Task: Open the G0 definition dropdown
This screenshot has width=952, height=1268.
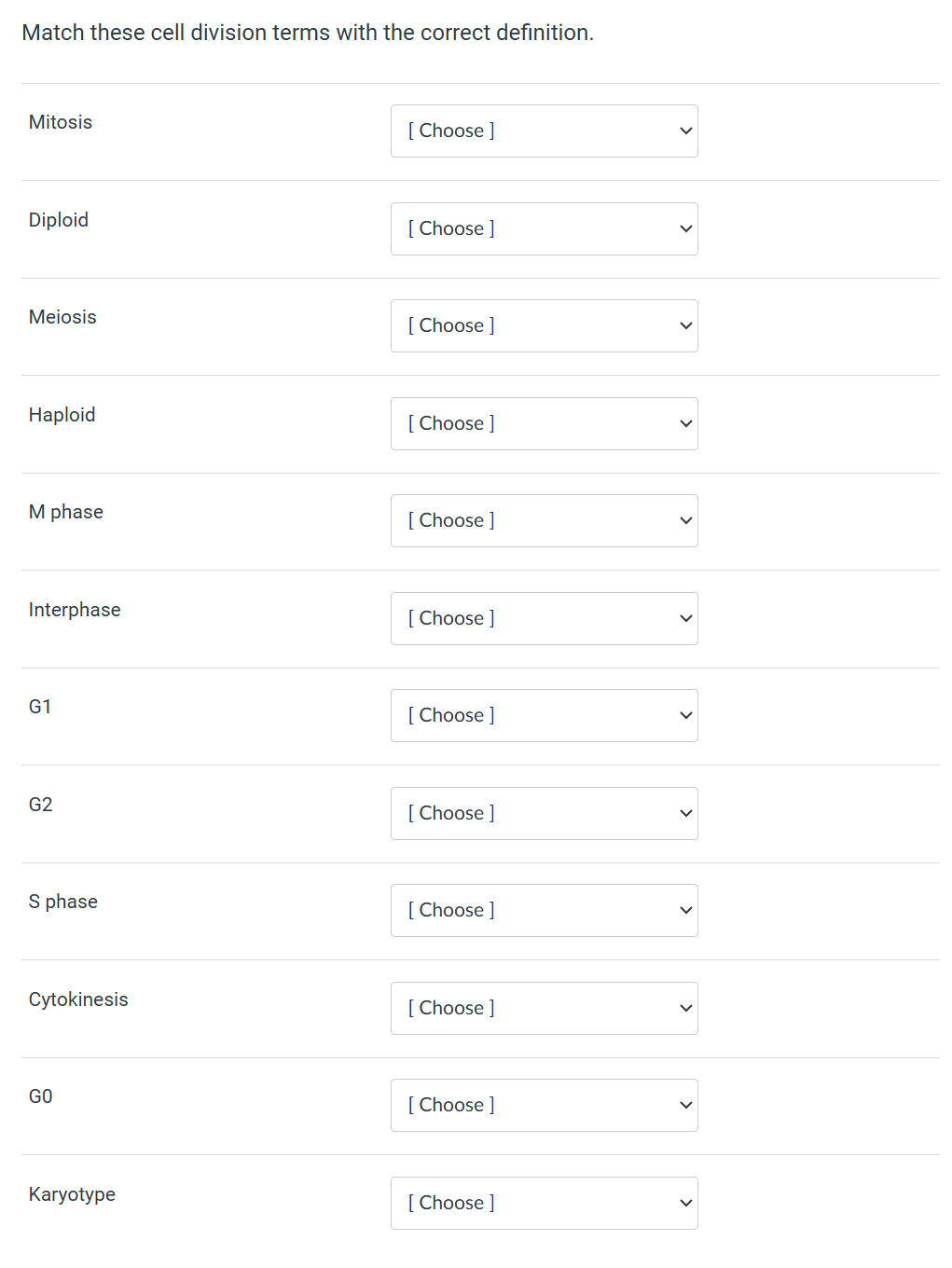Action: (x=544, y=1105)
